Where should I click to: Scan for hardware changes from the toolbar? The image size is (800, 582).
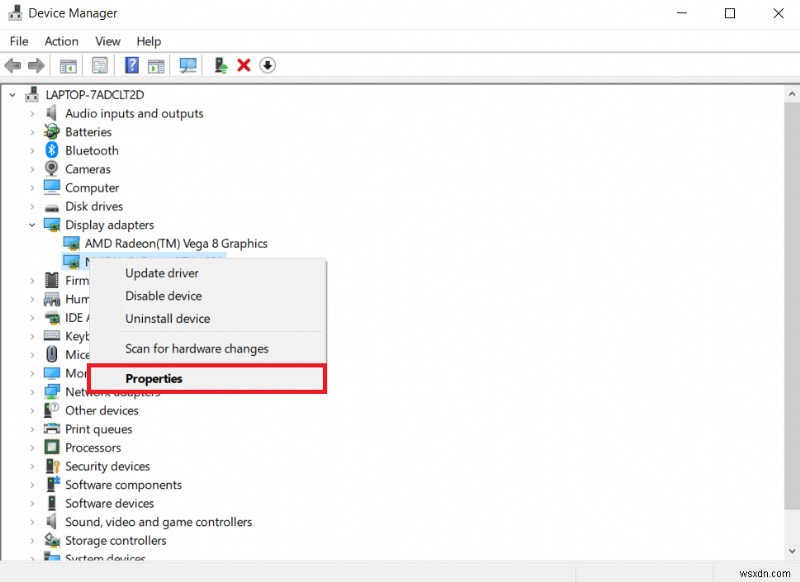click(189, 65)
